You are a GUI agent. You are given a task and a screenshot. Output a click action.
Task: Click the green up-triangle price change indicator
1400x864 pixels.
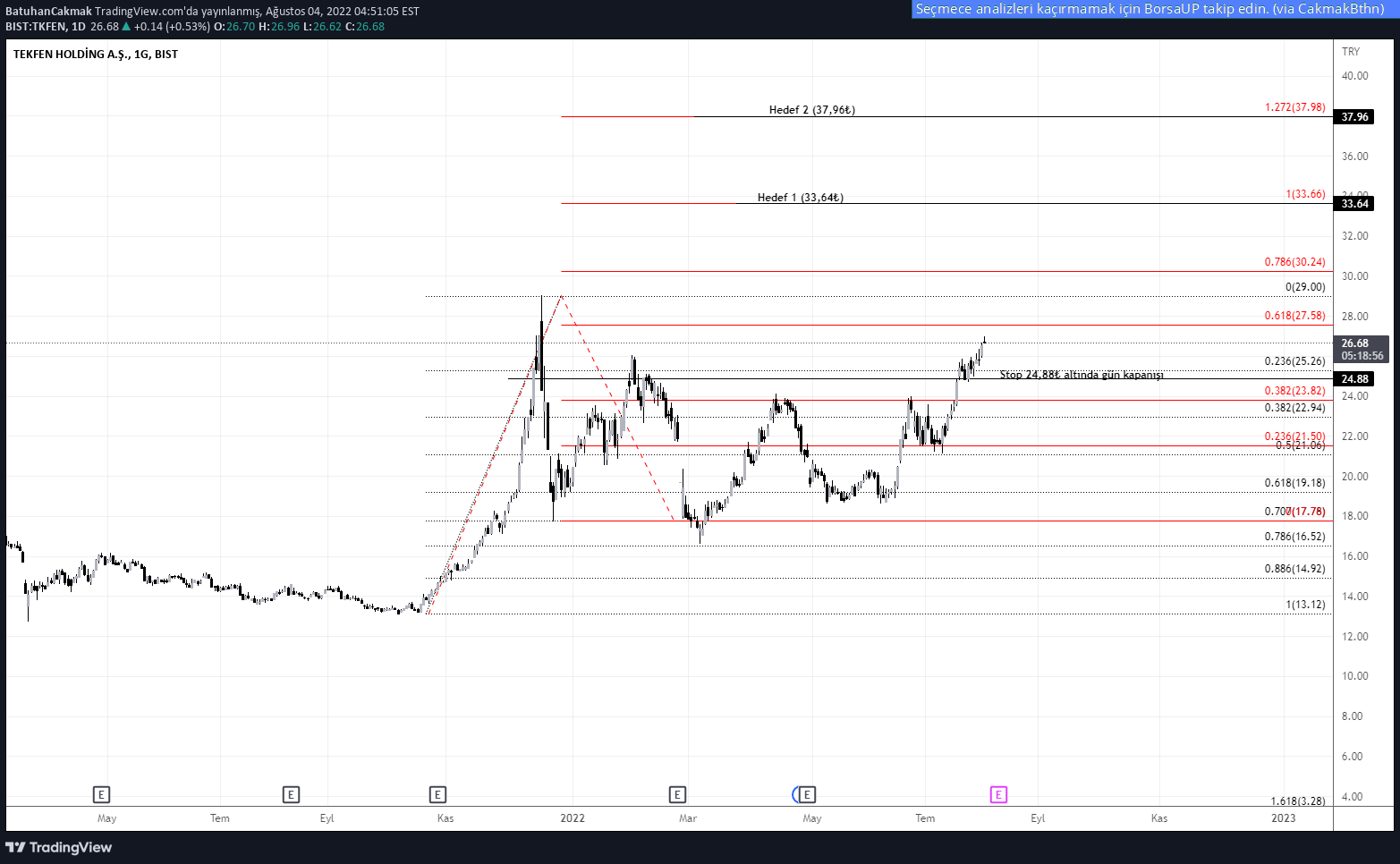tap(126, 26)
